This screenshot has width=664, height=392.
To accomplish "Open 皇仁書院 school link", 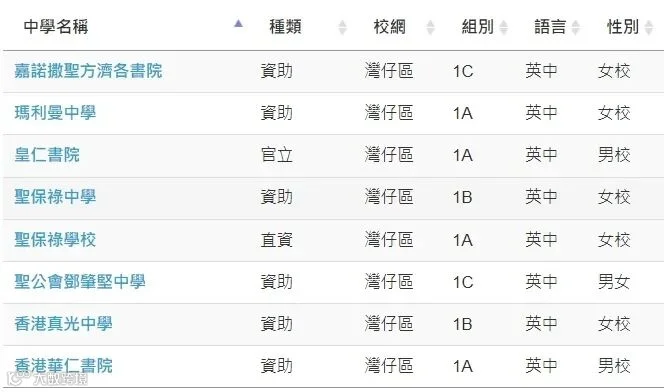I will point(47,155).
